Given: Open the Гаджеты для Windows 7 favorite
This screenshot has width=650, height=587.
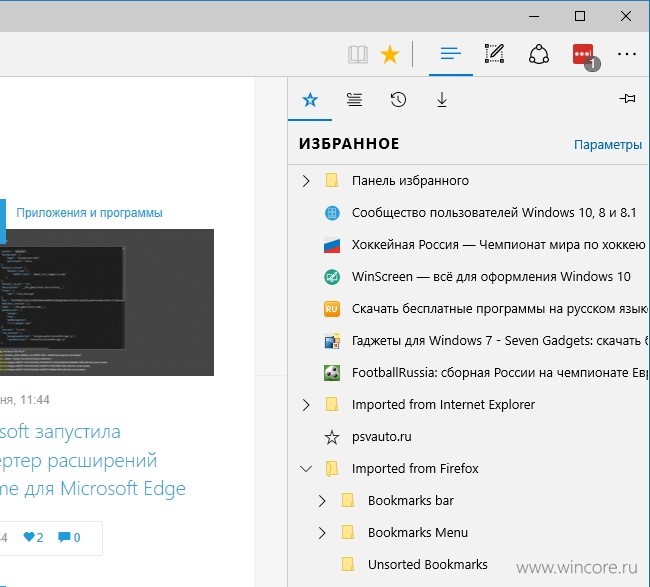Looking at the screenshot, I should (500, 341).
